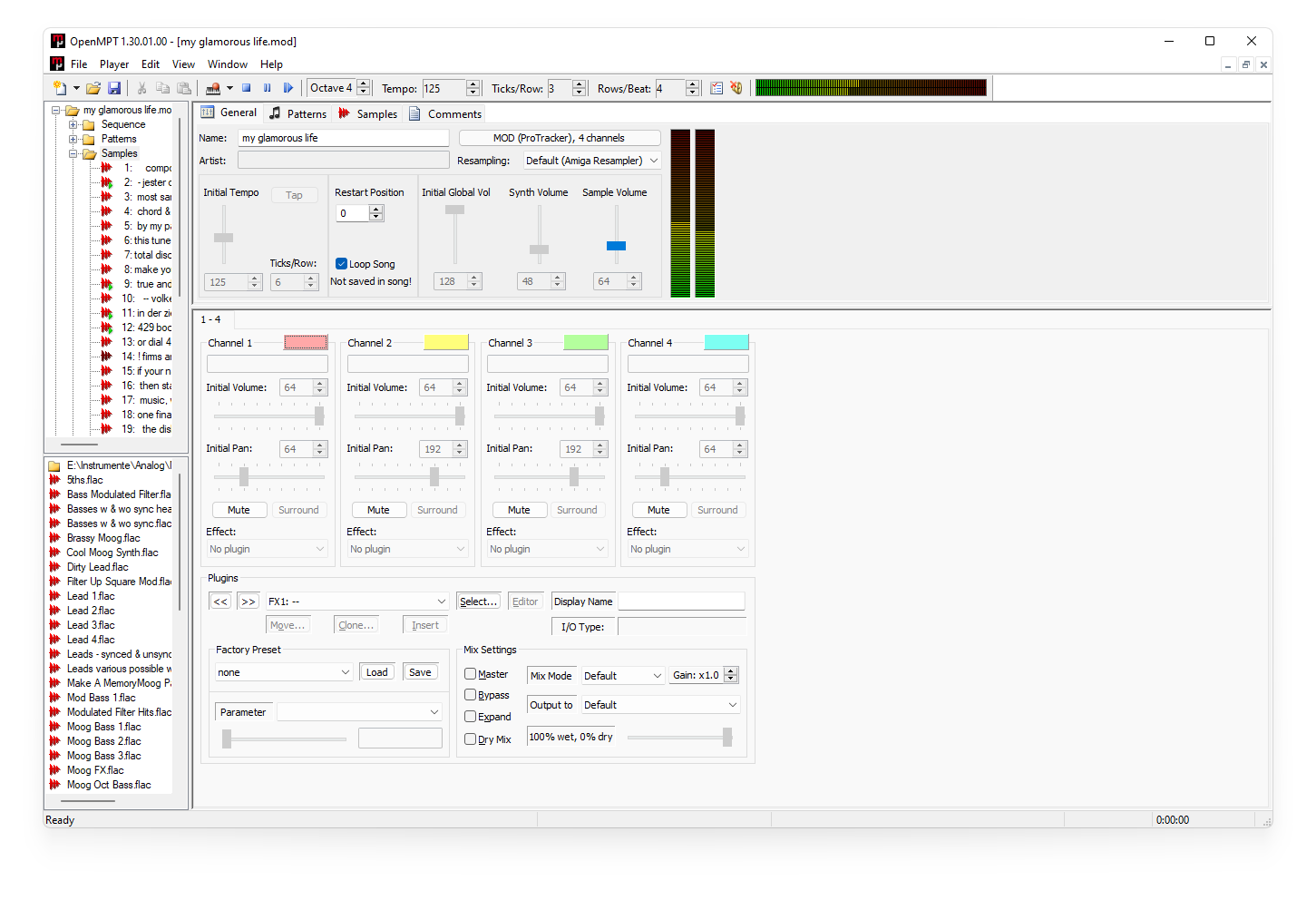Click the Sample Volume slider handle
This screenshot has height=900, width=1316.
click(616, 246)
